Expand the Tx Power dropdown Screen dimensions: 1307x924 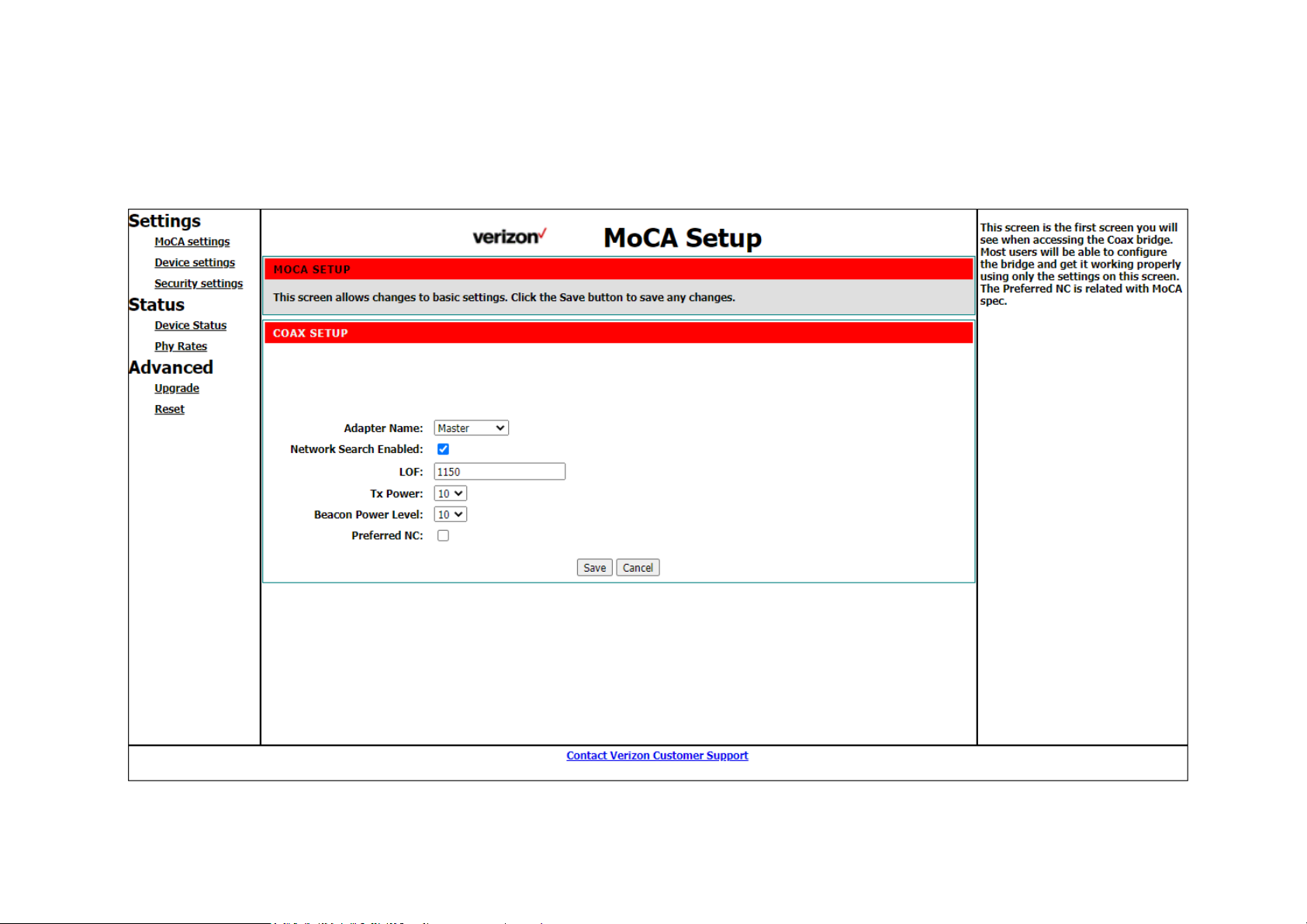point(450,493)
